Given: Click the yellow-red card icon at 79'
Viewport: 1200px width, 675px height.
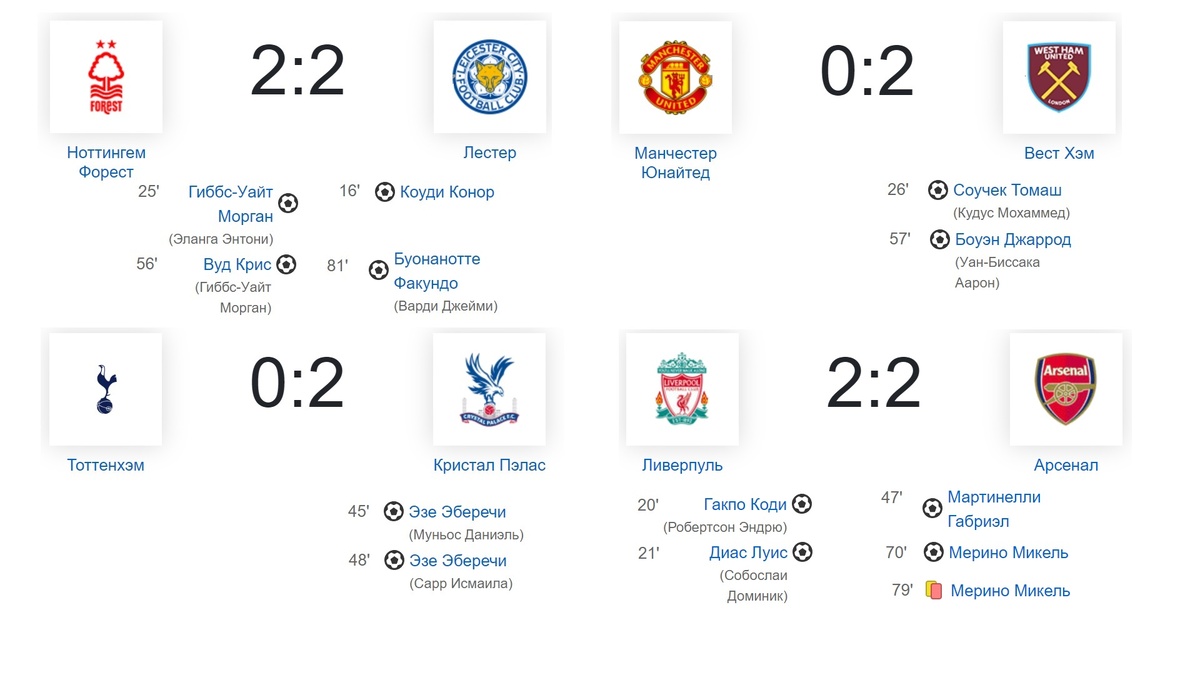Looking at the screenshot, I should (x=934, y=590).
